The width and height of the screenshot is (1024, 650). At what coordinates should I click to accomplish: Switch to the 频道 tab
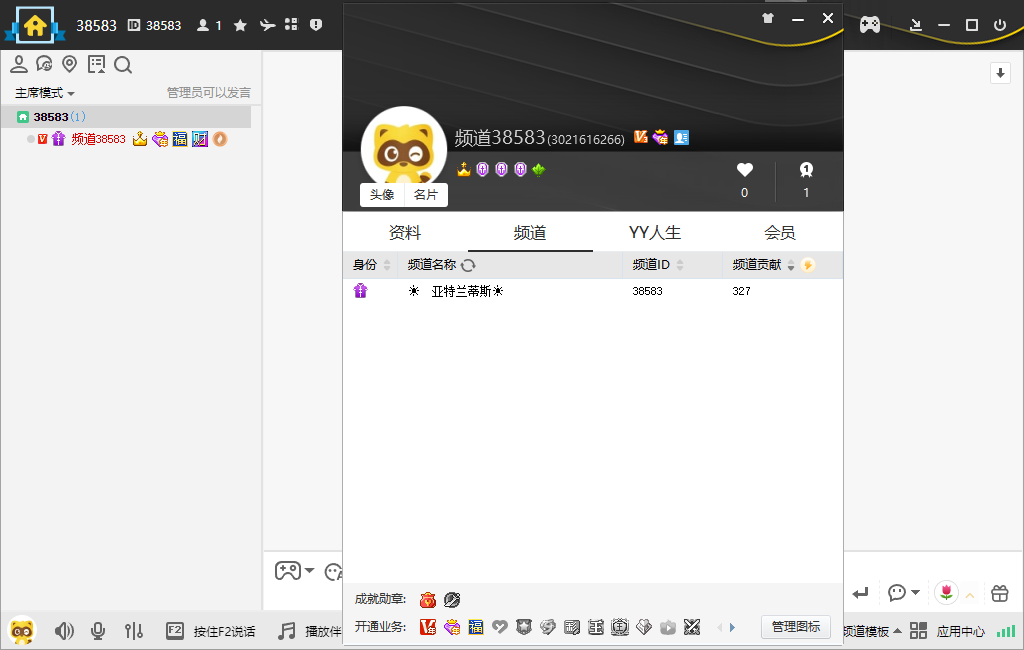pos(530,233)
